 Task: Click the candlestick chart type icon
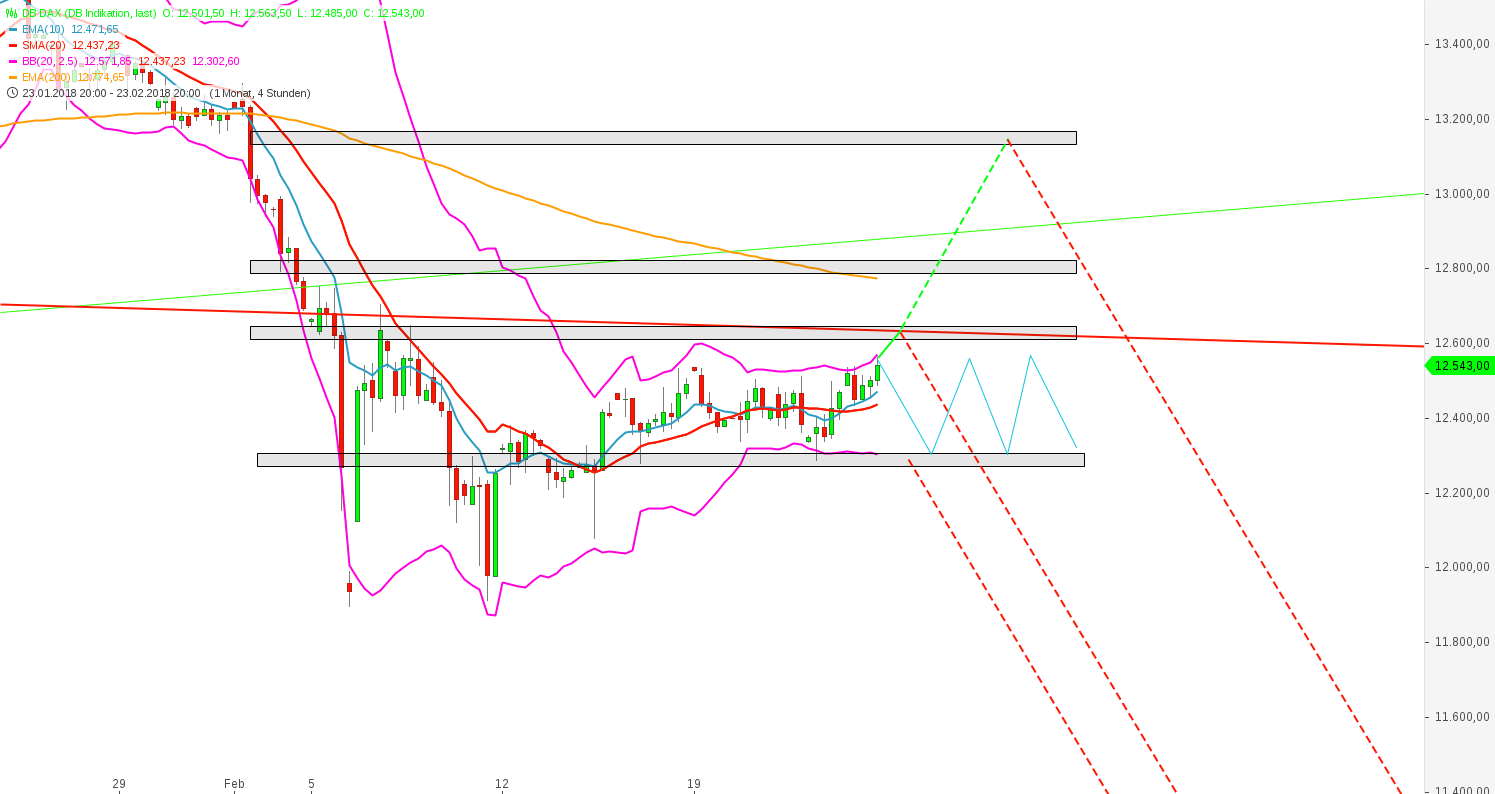(x=10, y=12)
